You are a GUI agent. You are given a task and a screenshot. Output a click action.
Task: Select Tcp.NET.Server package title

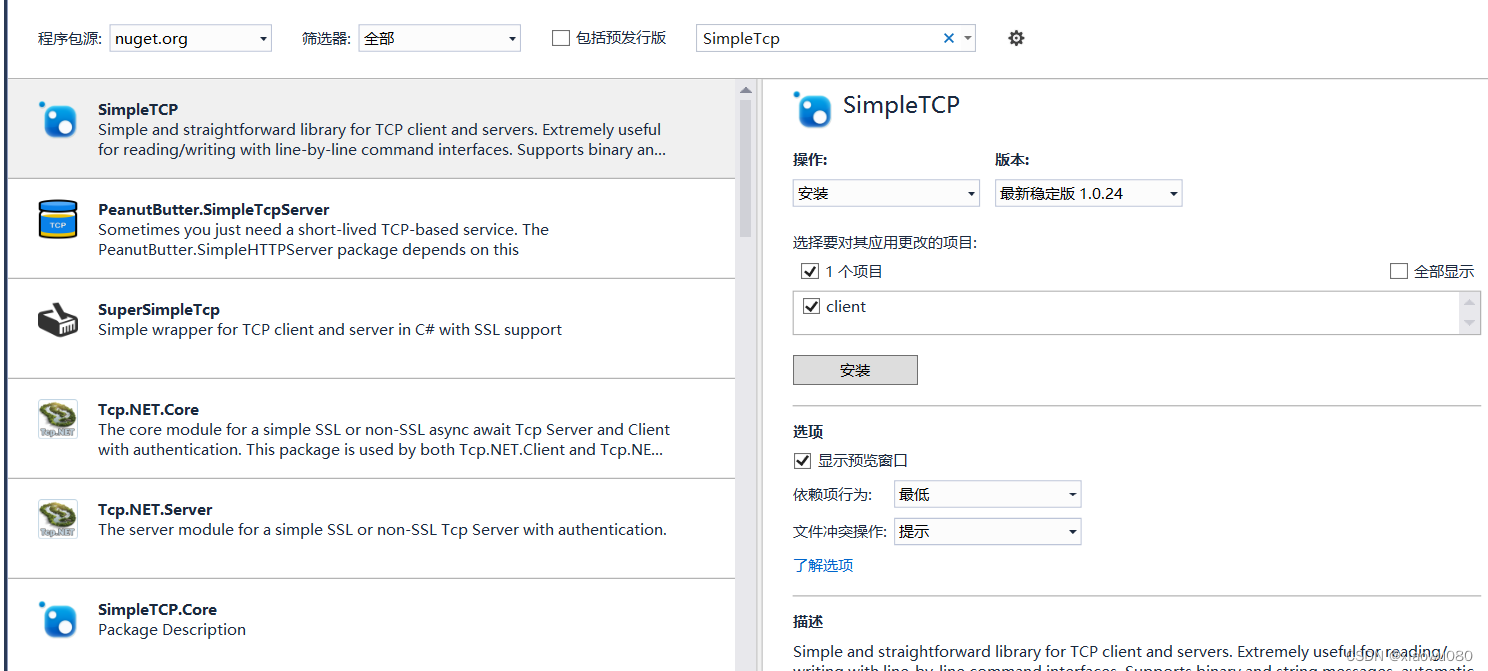155,509
